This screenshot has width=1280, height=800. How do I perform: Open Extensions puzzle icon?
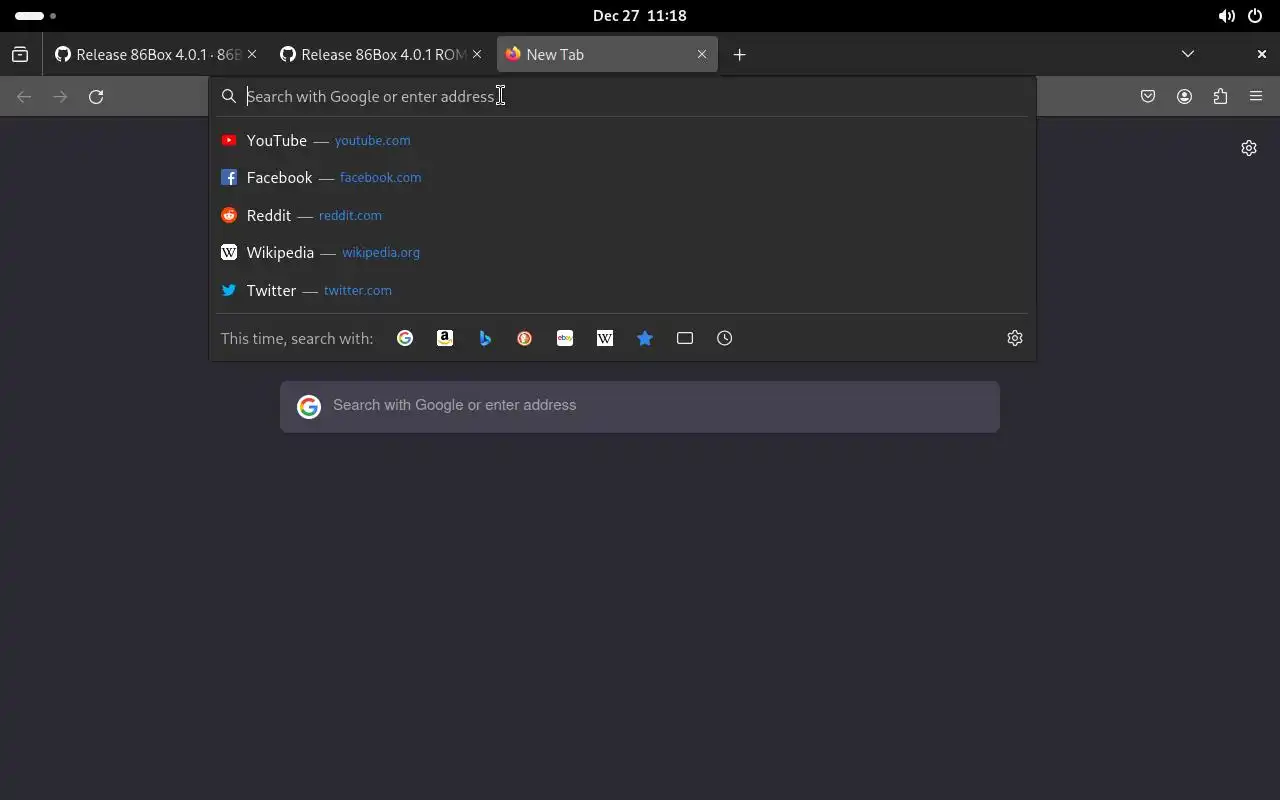point(1220,96)
